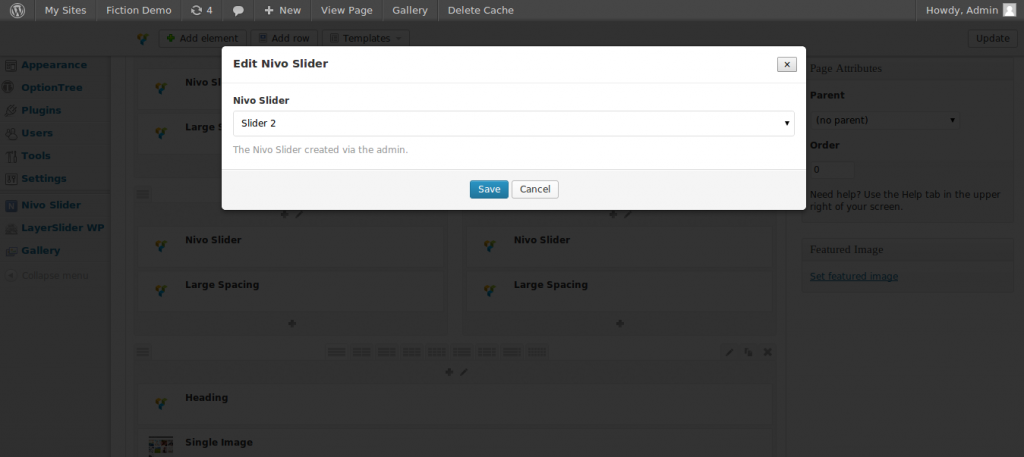Cancel the Edit Nivo Slider dialog

coord(535,189)
